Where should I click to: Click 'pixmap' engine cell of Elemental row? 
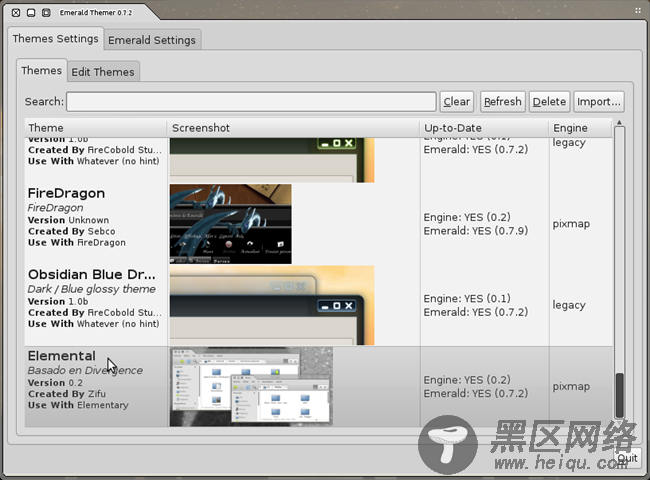coord(571,386)
